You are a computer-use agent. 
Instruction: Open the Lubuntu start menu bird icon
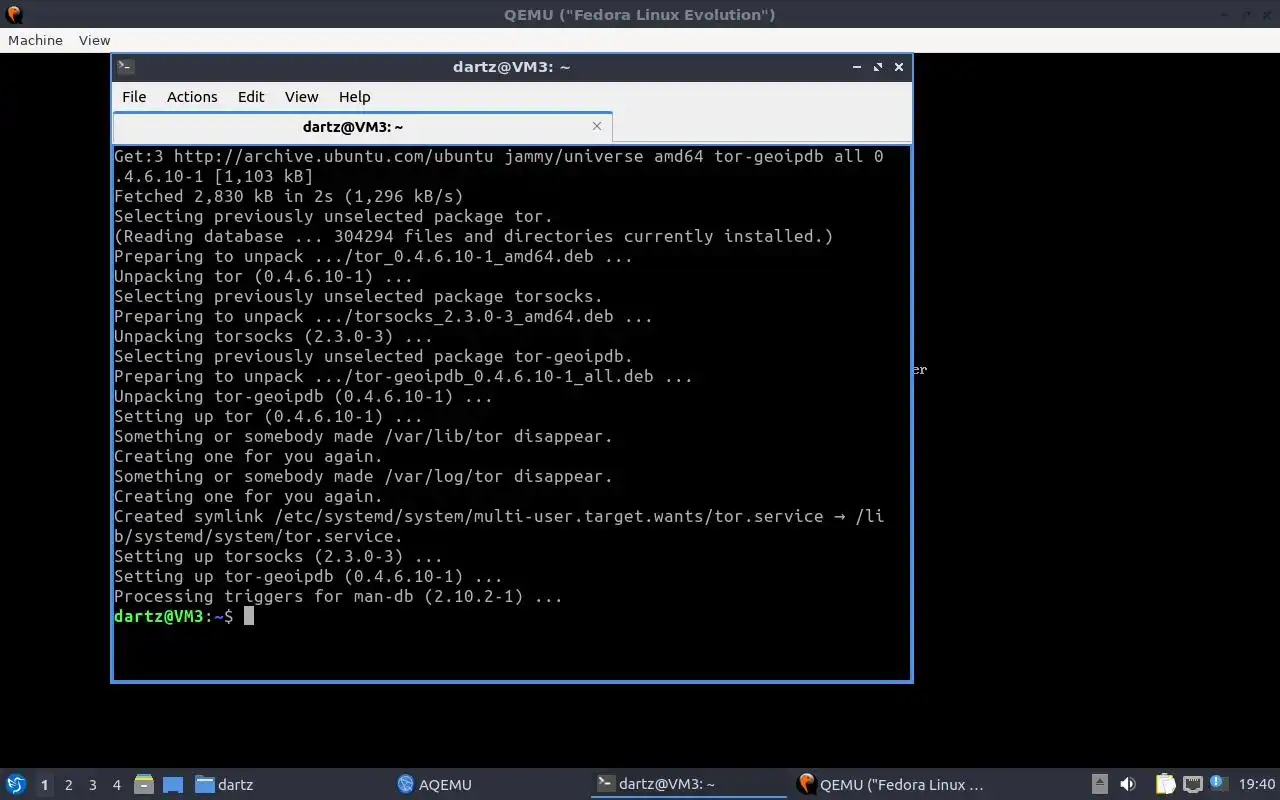(15, 785)
